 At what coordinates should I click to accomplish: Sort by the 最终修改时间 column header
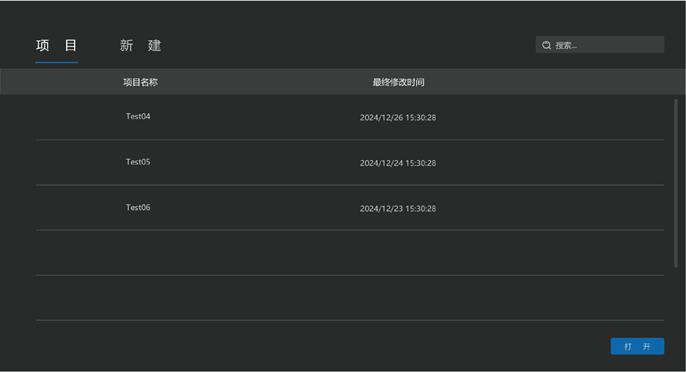pos(399,82)
